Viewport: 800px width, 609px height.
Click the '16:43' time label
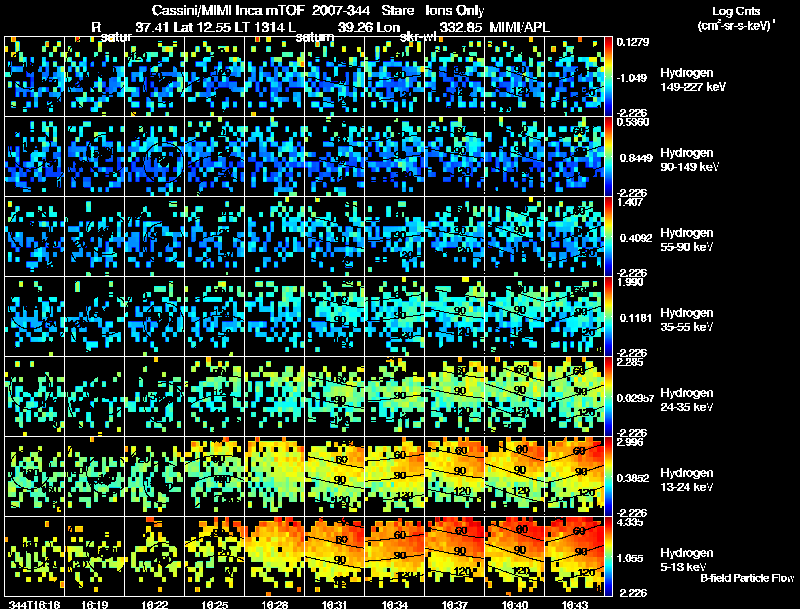tap(574, 605)
